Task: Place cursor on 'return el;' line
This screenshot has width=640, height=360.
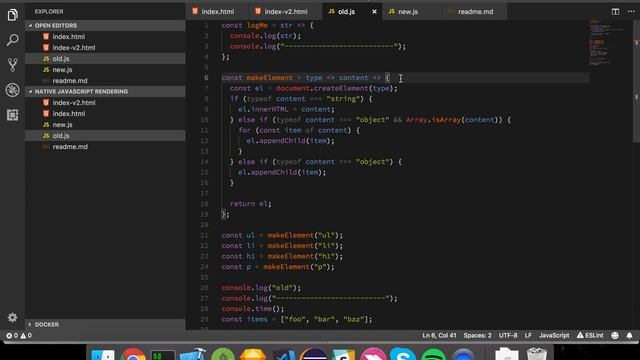Action: coord(250,204)
